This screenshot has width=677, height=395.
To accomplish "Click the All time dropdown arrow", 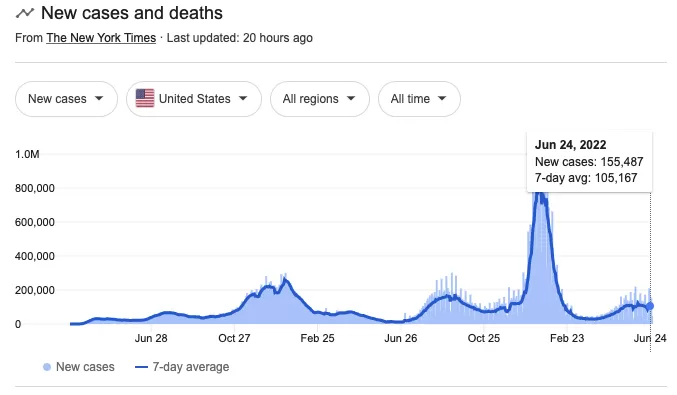I will coord(442,98).
